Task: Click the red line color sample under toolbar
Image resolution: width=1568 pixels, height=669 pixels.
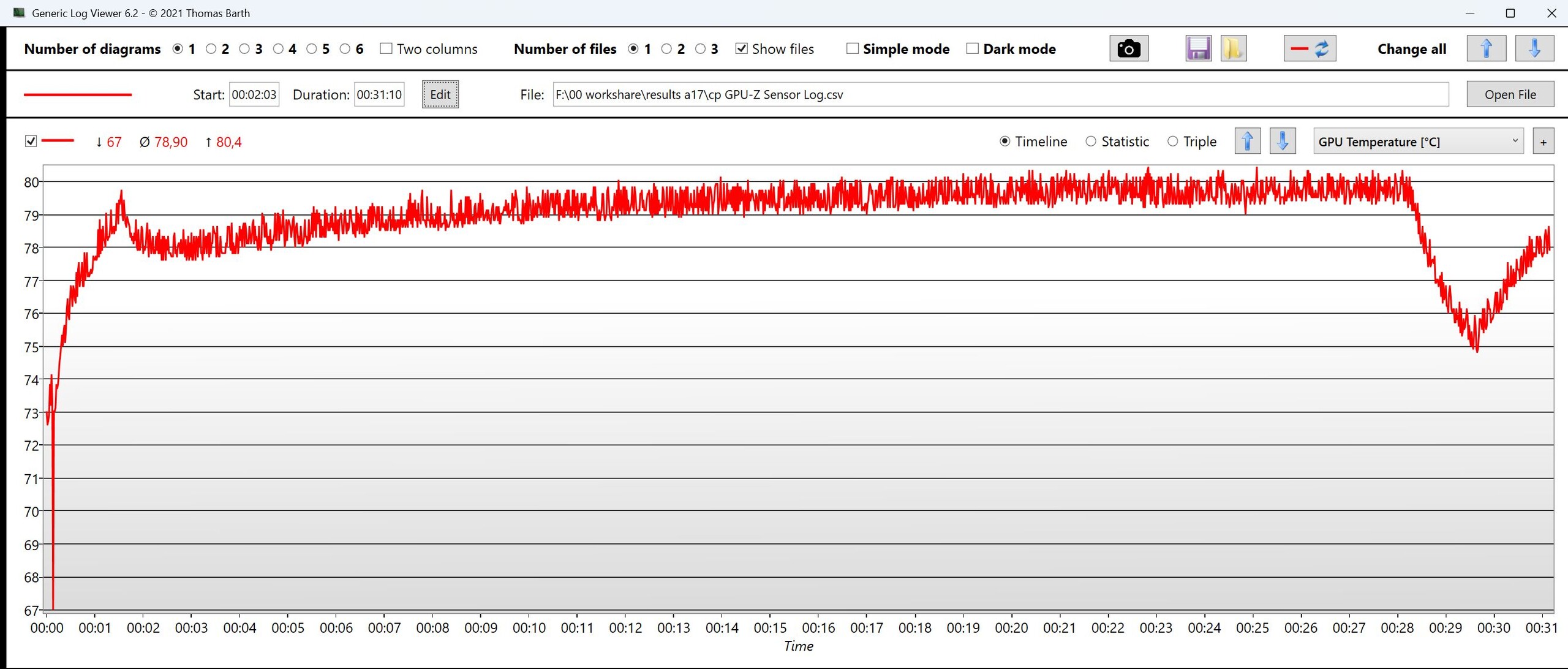Action: pyautogui.click(x=78, y=94)
